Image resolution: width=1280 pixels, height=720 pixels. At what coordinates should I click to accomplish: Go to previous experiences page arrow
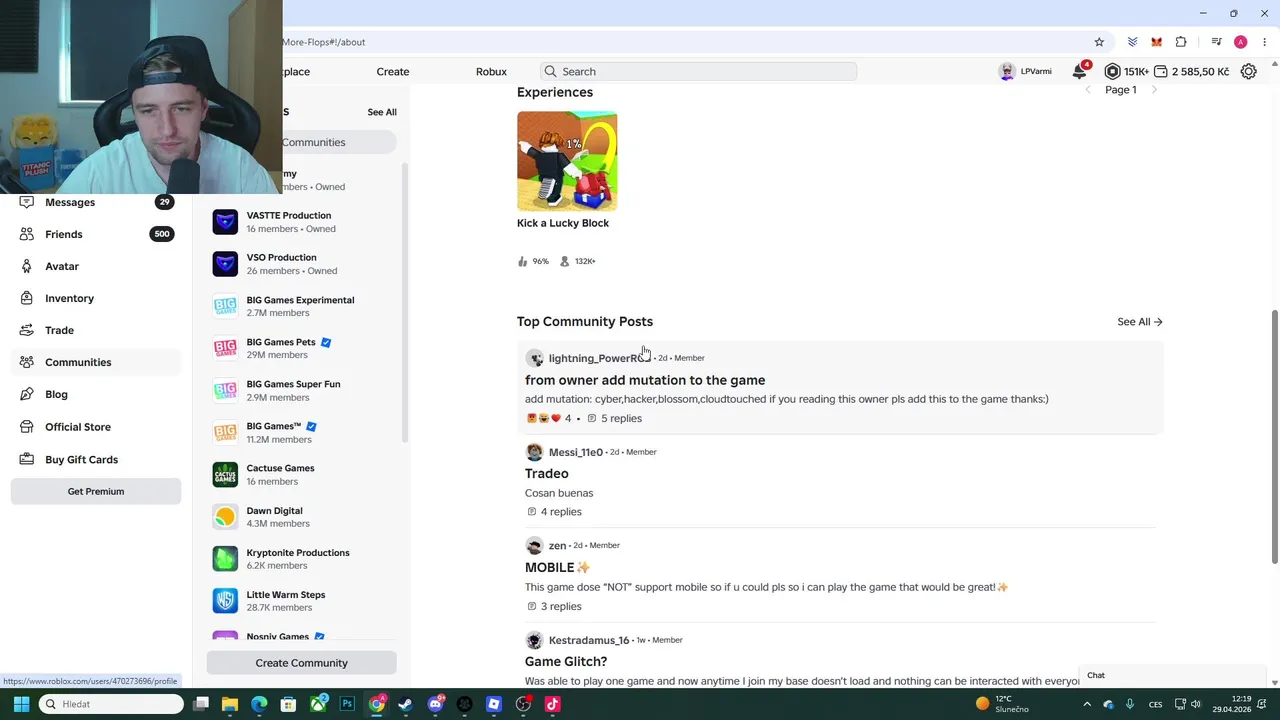pyautogui.click(x=1088, y=90)
